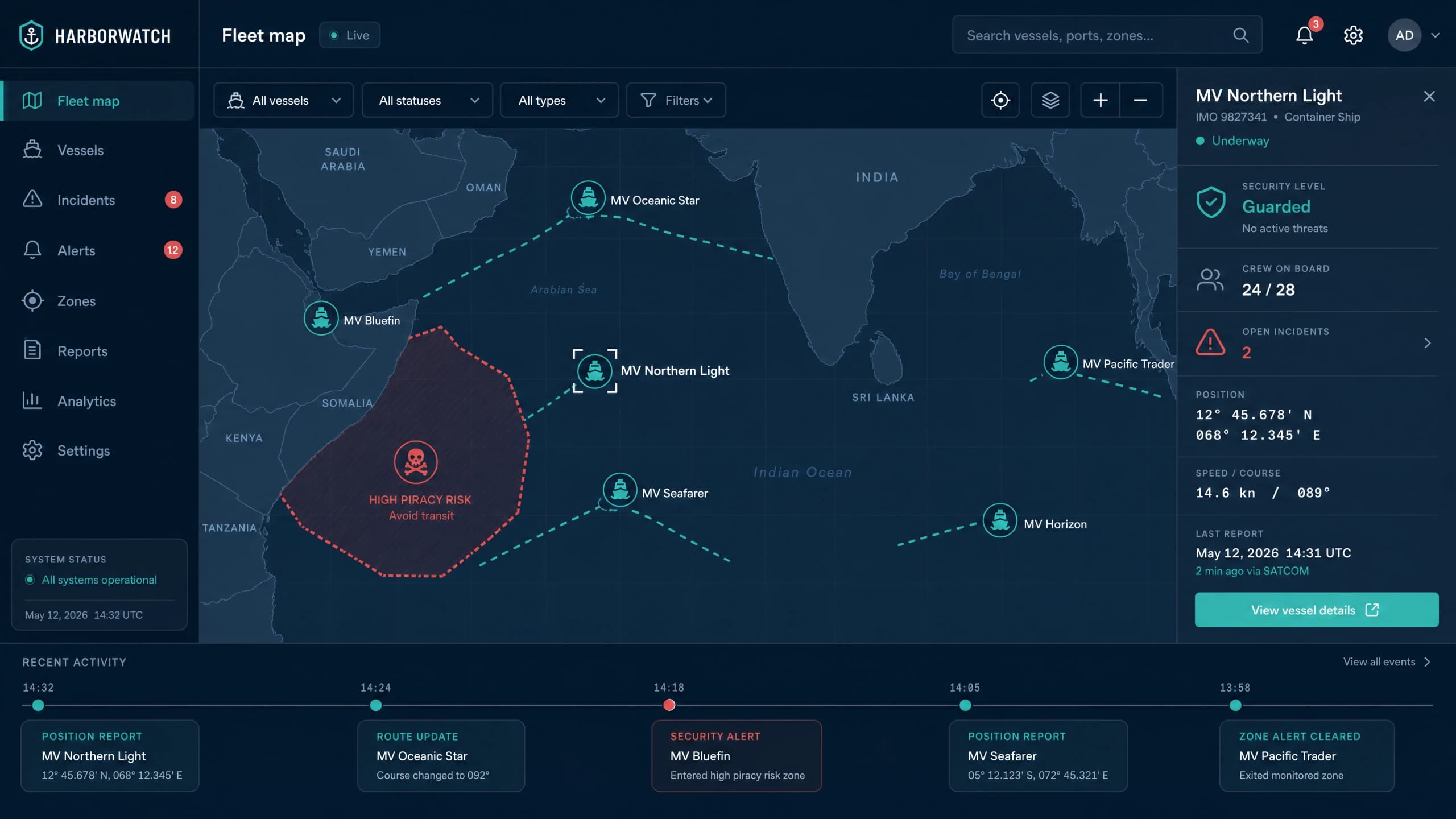
Task: Go to Fleet map in sidebar
Action: 98,101
